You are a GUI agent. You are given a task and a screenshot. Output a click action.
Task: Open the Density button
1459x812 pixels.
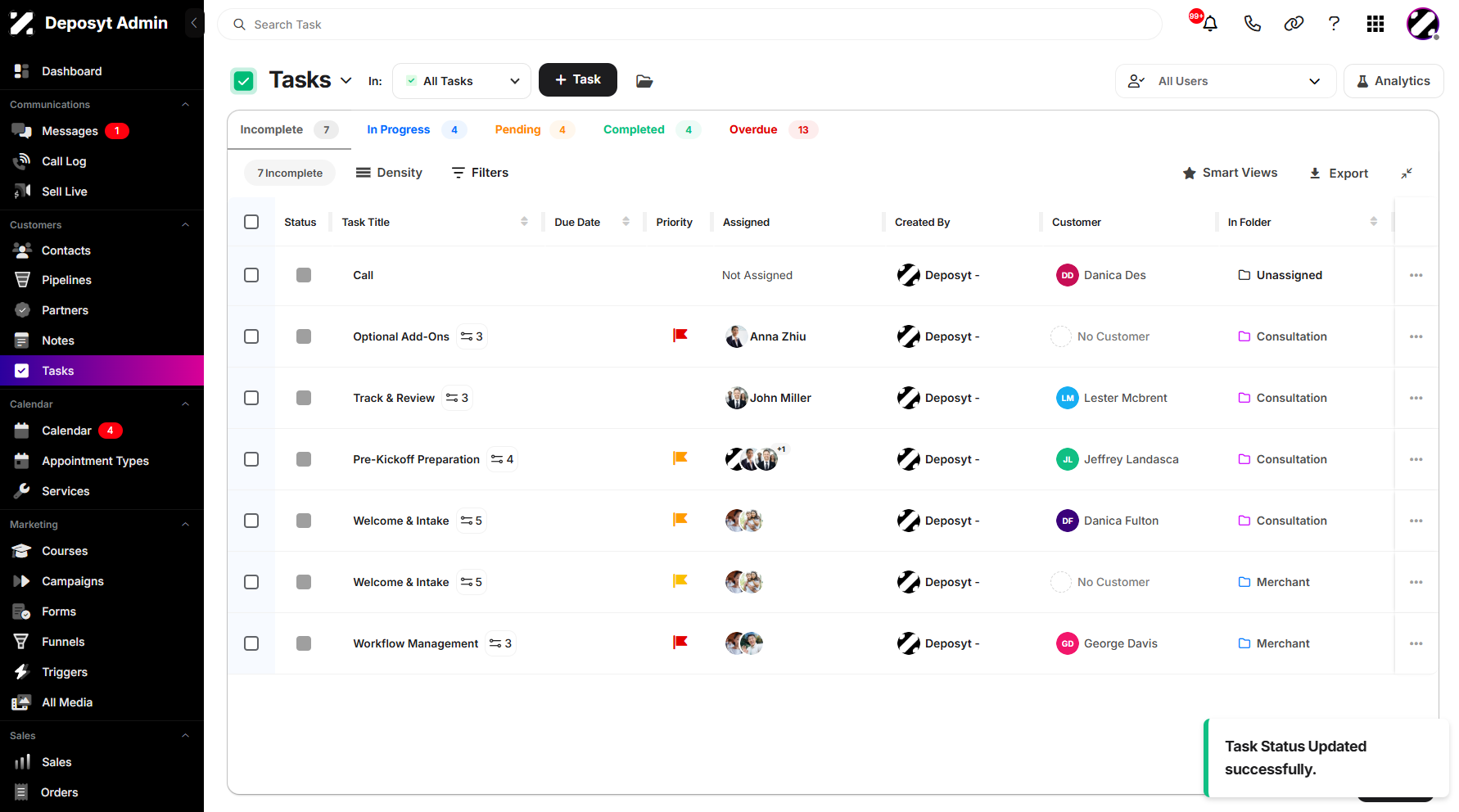click(x=389, y=173)
